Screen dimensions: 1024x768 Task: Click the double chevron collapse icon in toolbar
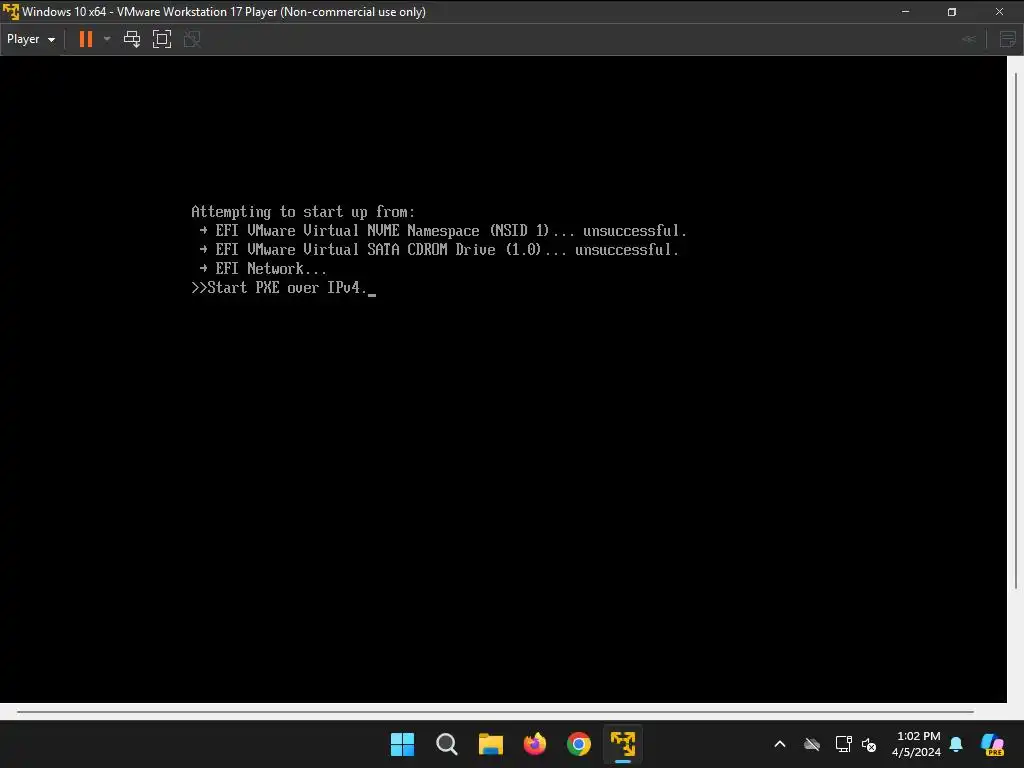(x=969, y=39)
